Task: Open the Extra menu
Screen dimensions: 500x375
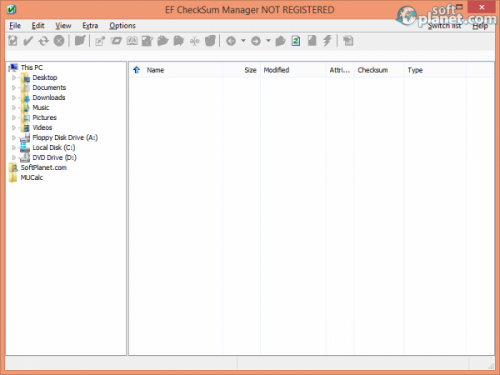Action: tap(90, 26)
